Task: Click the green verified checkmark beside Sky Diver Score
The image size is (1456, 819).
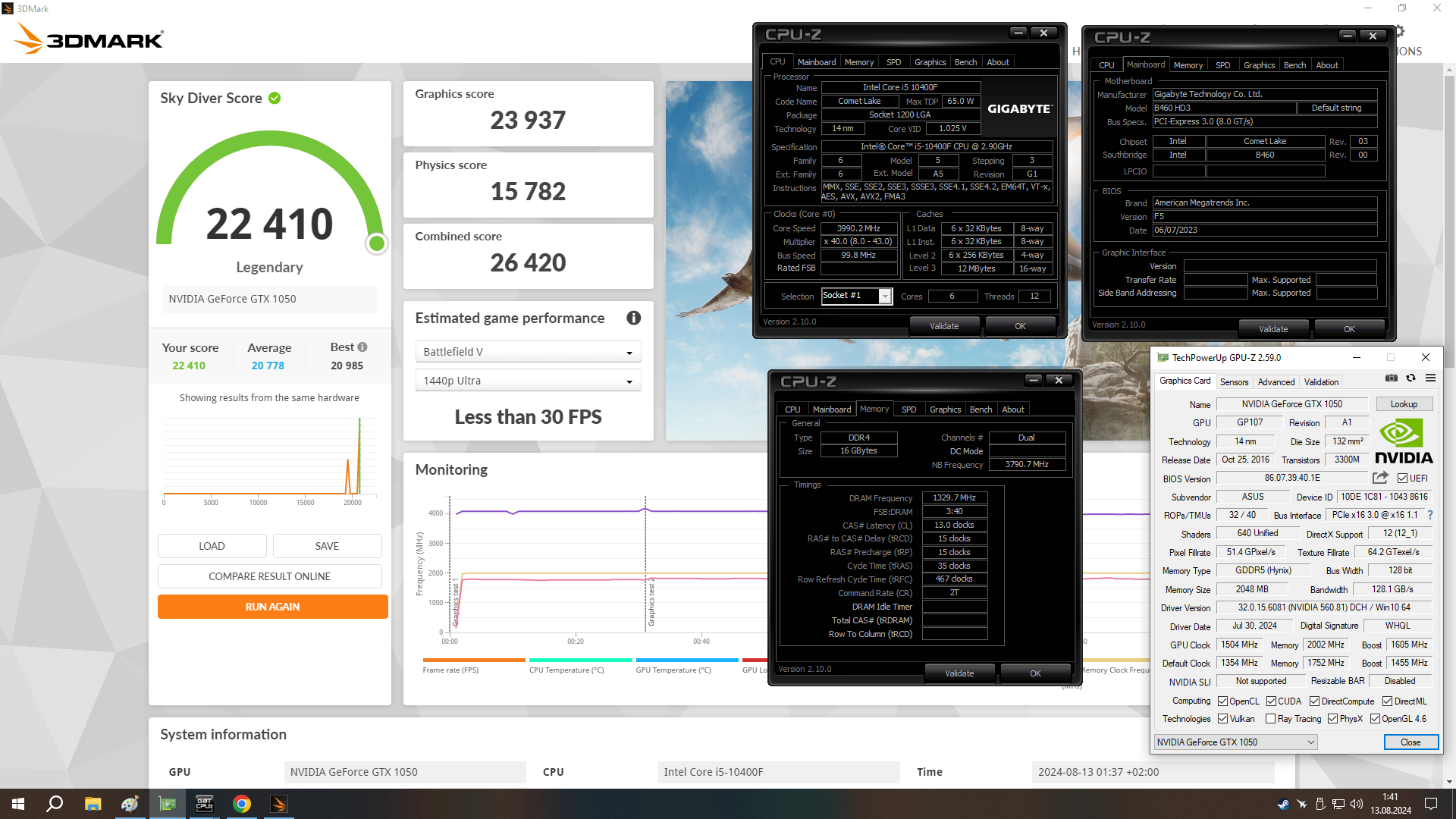Action: tap(275, 98)
